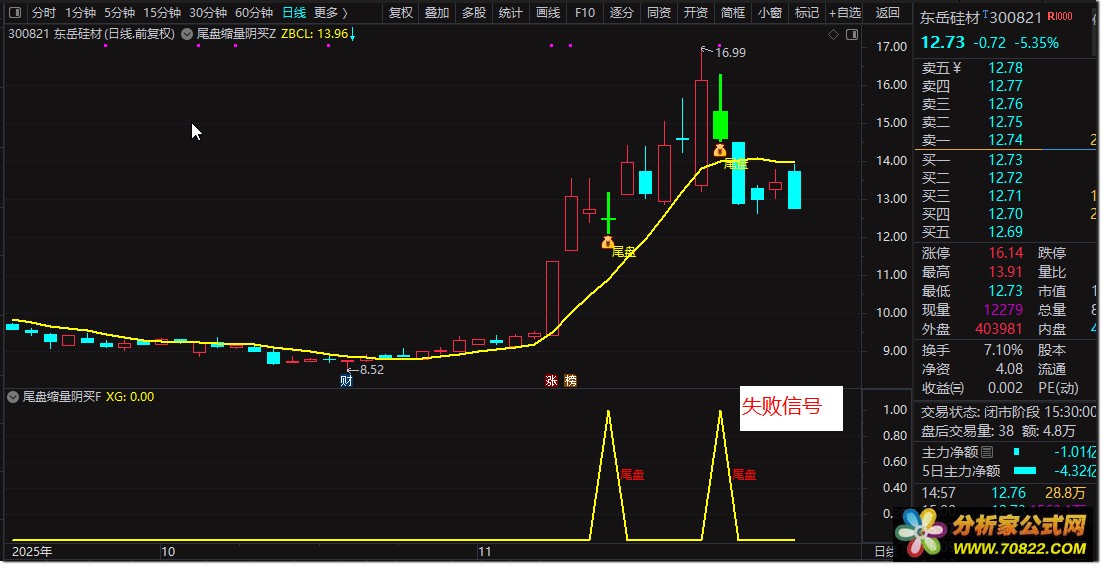Viewport: 1103px width, 565px height.
Task: Toggle the panel layout icon beside the diamond
Action: (x=852, y=34)
